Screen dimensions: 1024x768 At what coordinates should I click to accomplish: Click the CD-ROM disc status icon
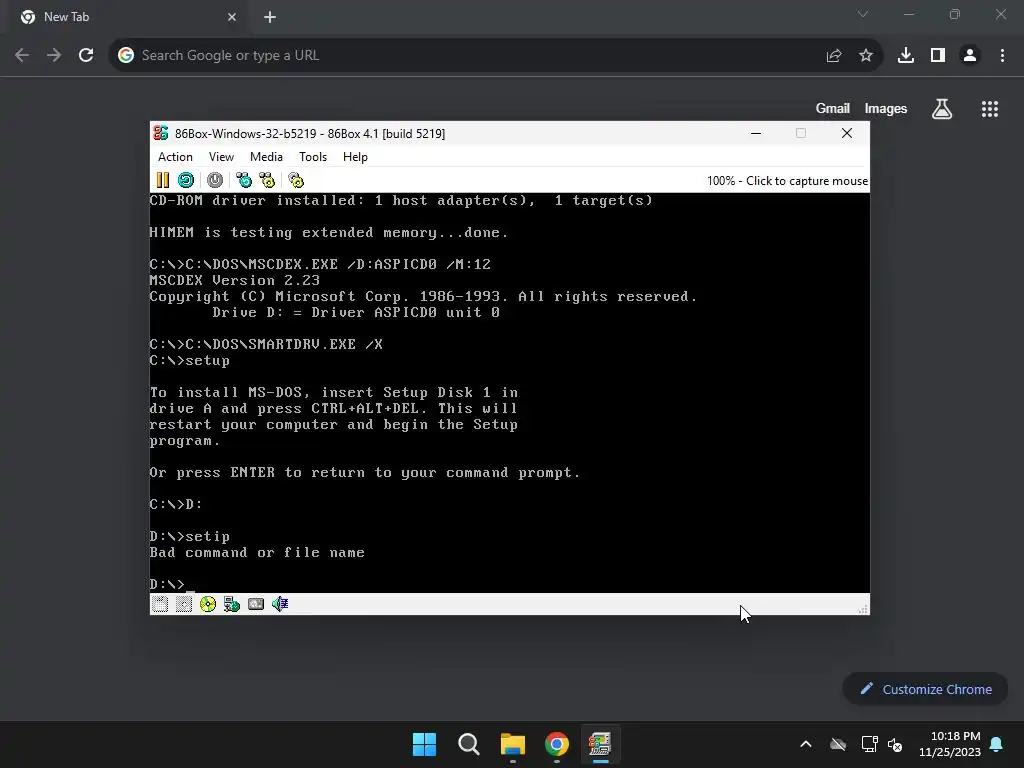[208, 604]
